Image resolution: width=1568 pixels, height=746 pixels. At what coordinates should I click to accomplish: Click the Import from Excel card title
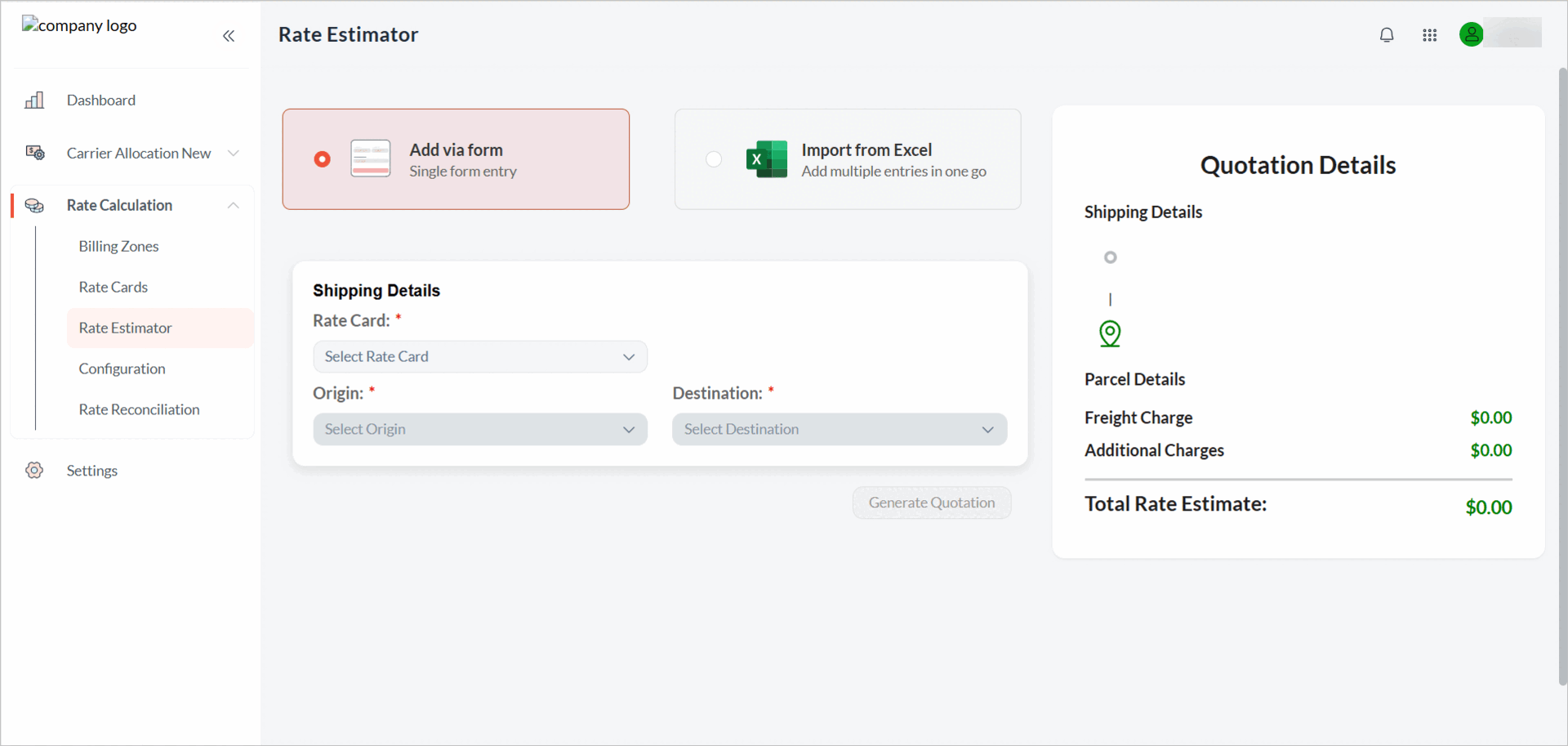pyautogui.click(x=866, y=150)
